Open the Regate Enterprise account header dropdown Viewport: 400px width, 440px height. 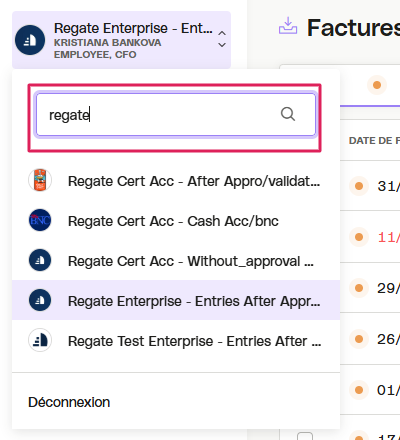click(121, 40)
